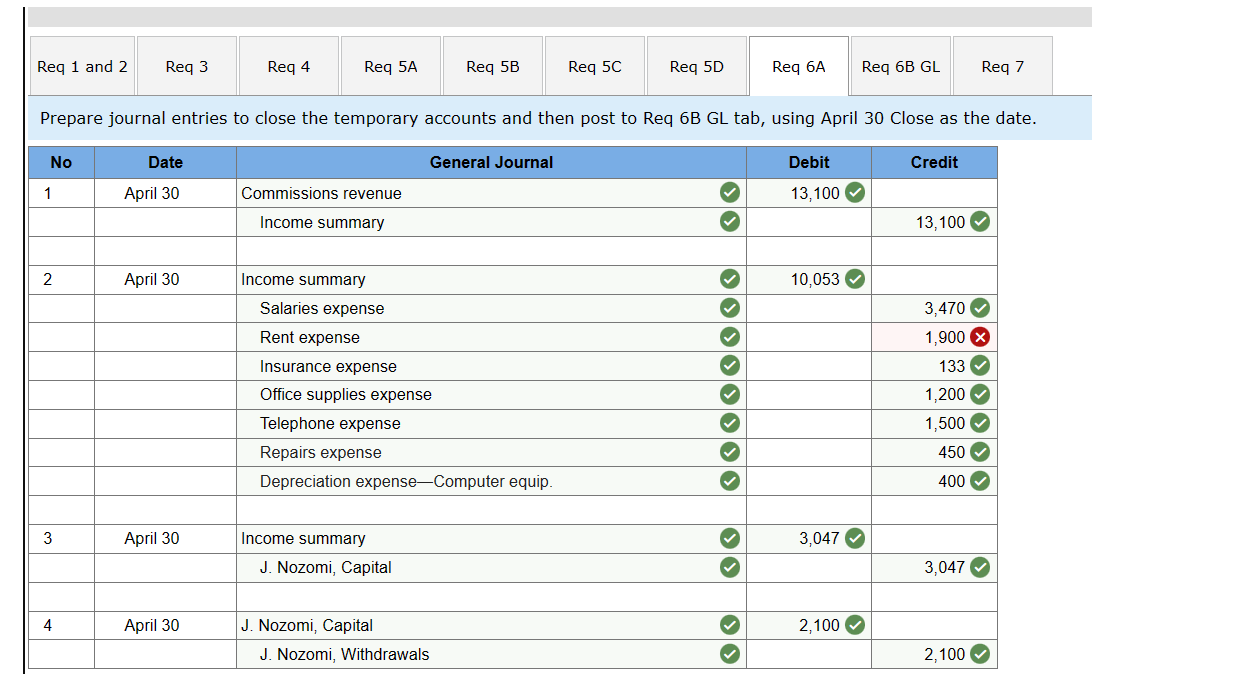Click the checkmark beside Telephone expense account
This screenshot has height=678, width=1252.
(729, 423)
